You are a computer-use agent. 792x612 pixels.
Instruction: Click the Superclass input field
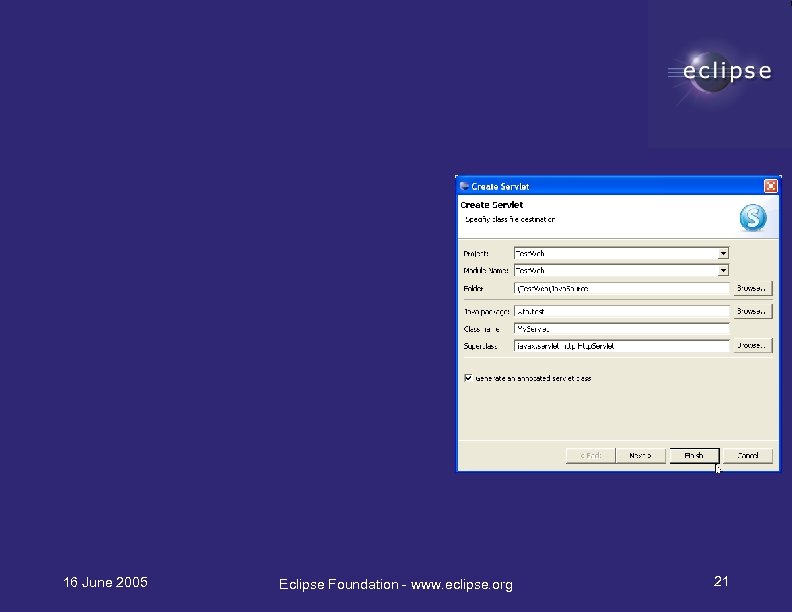622,346
